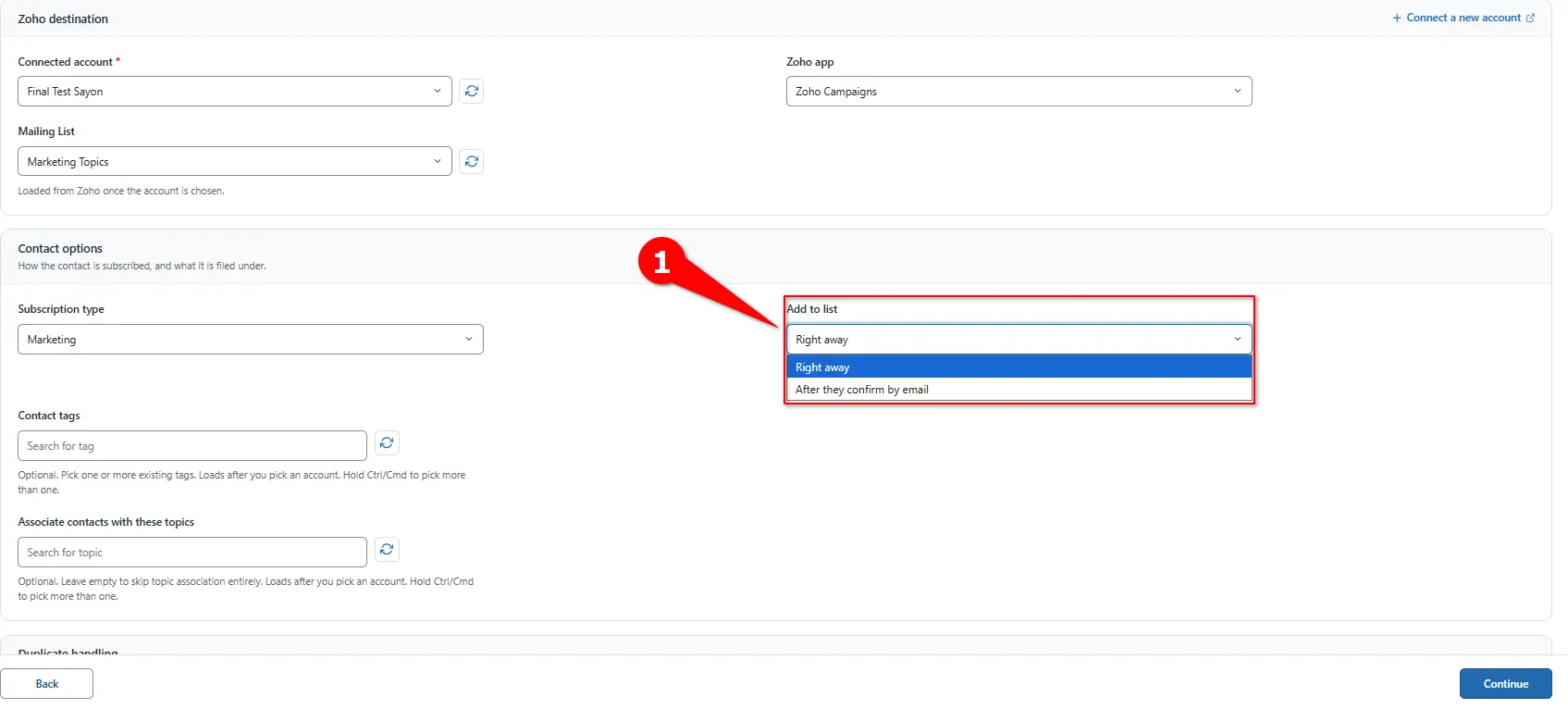Image resolution: width=1568 pixels, height=709 pixels.
Task: Click the 'How the contact is subscribed' description
Action: 142,266
